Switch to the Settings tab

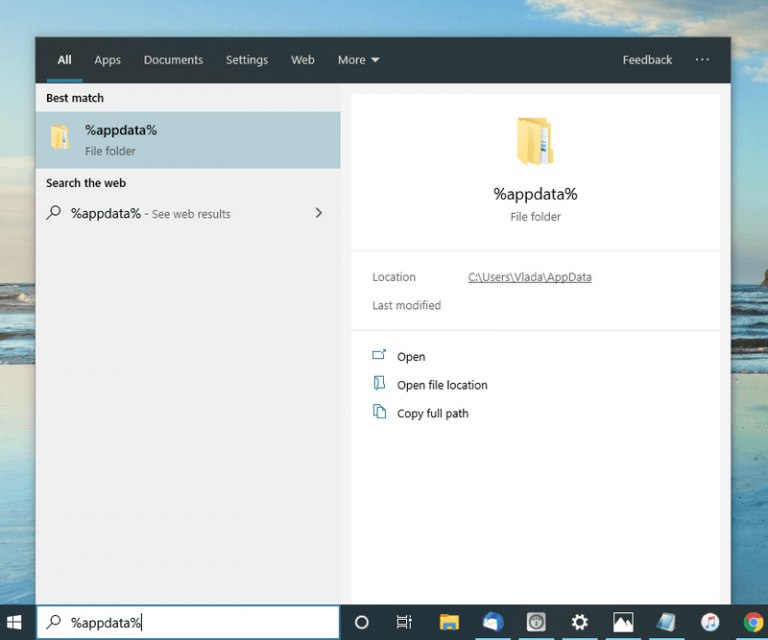(x=246, y=60)
